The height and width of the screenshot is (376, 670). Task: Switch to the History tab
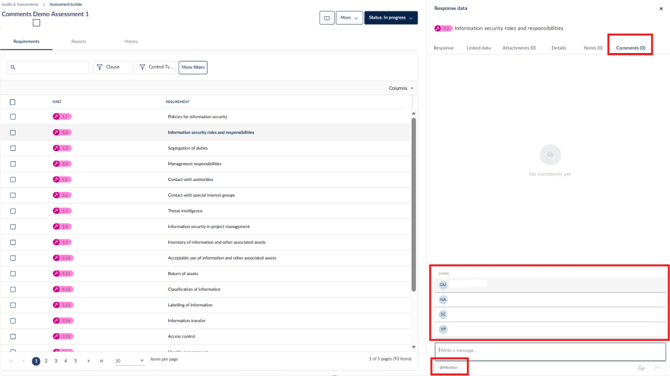[131, 41]
